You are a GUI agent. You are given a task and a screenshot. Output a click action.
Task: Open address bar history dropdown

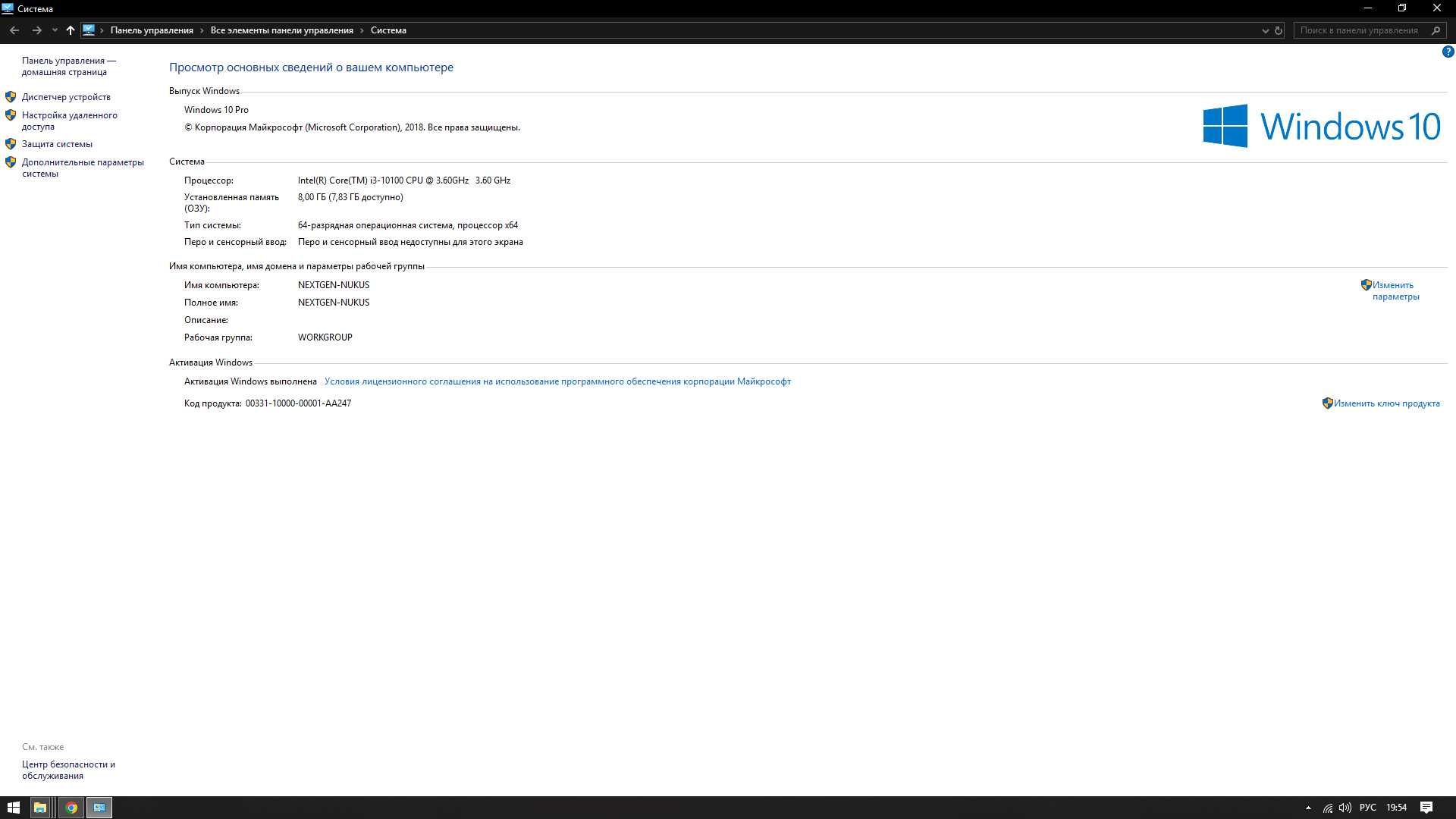point(1265,30)
